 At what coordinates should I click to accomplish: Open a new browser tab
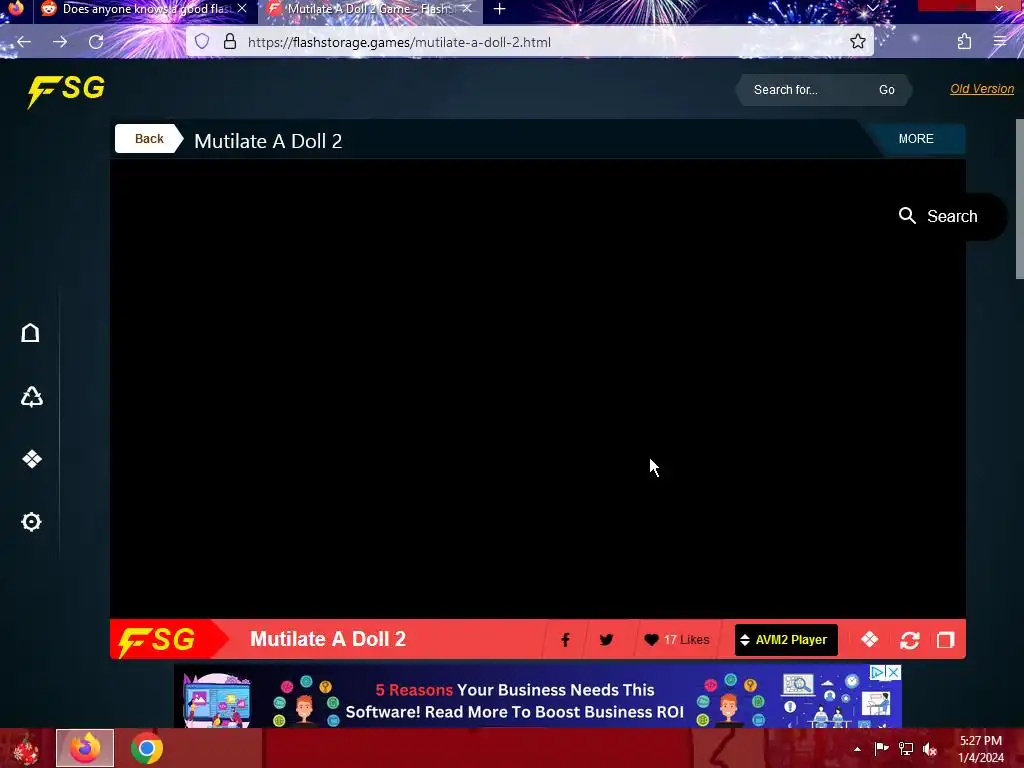click(500, 9)
